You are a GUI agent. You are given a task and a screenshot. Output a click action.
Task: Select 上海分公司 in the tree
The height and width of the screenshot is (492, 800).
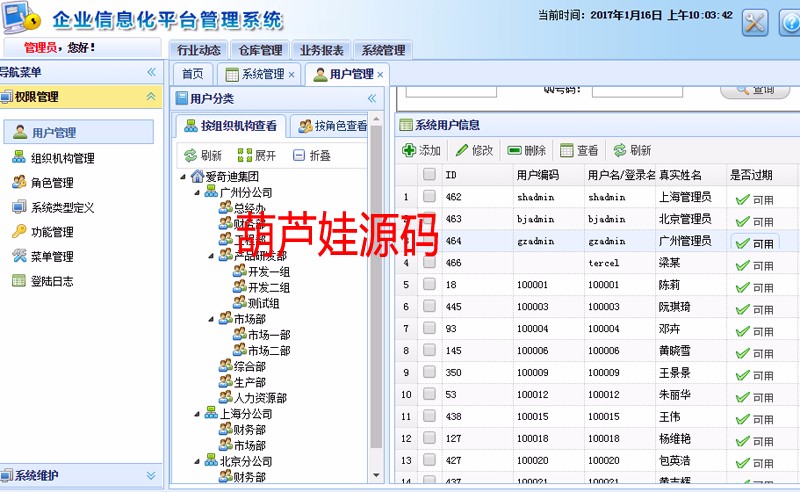coord(246,413)
